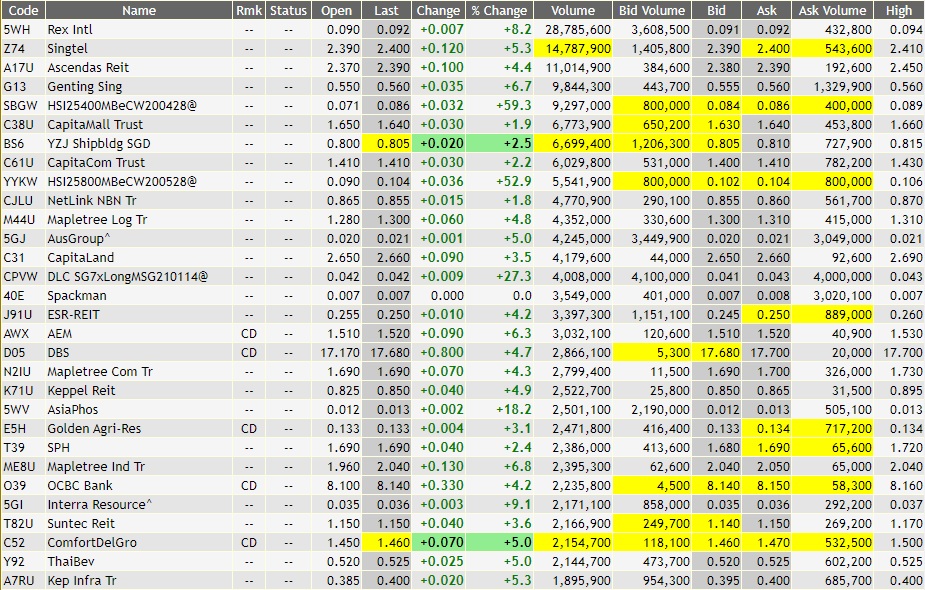Select the Mapletree Ind Tr name
Viewport: 925px width, 590px height.
(96, 466)
